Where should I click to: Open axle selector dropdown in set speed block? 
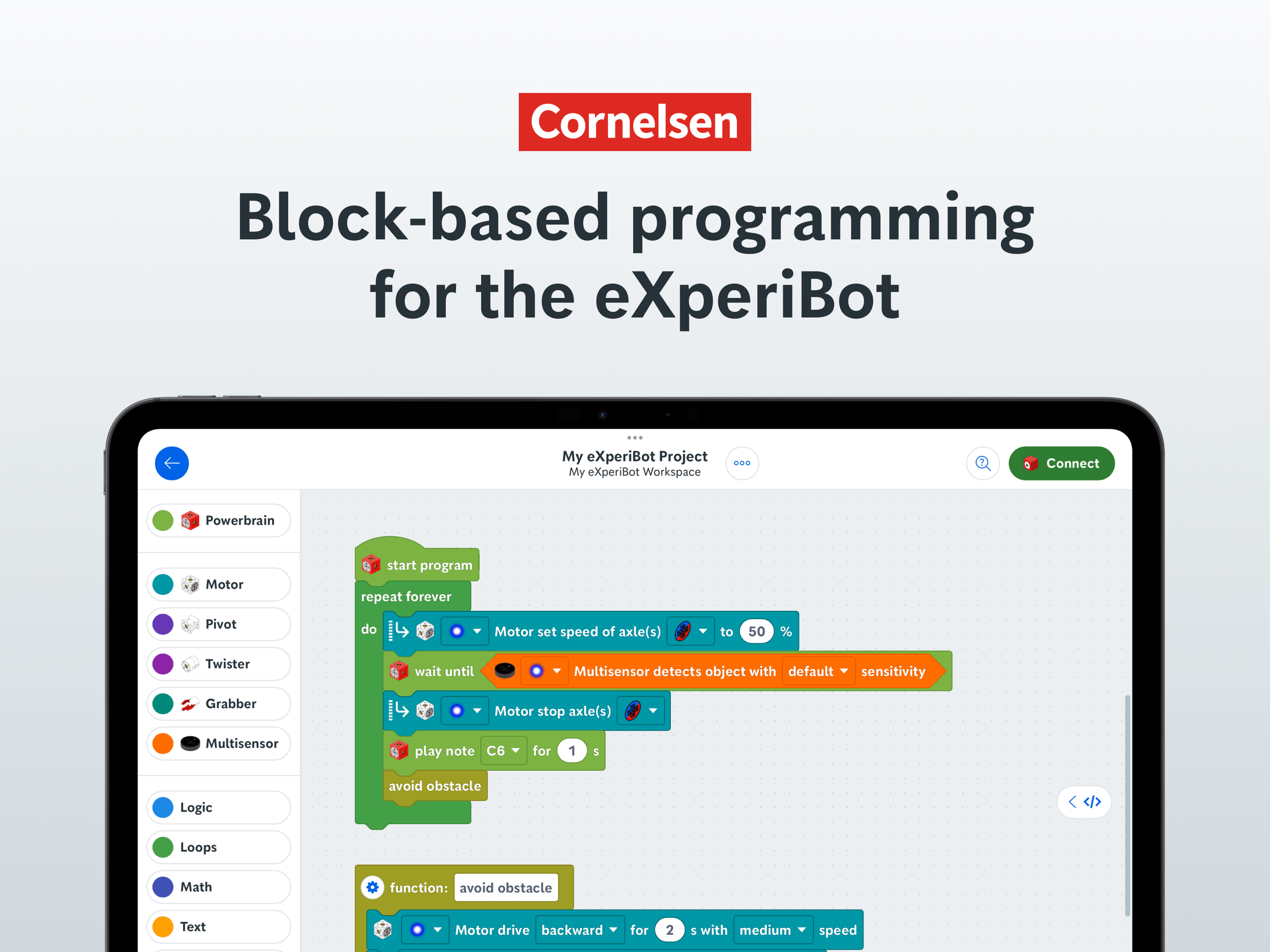tap(691, 632)
